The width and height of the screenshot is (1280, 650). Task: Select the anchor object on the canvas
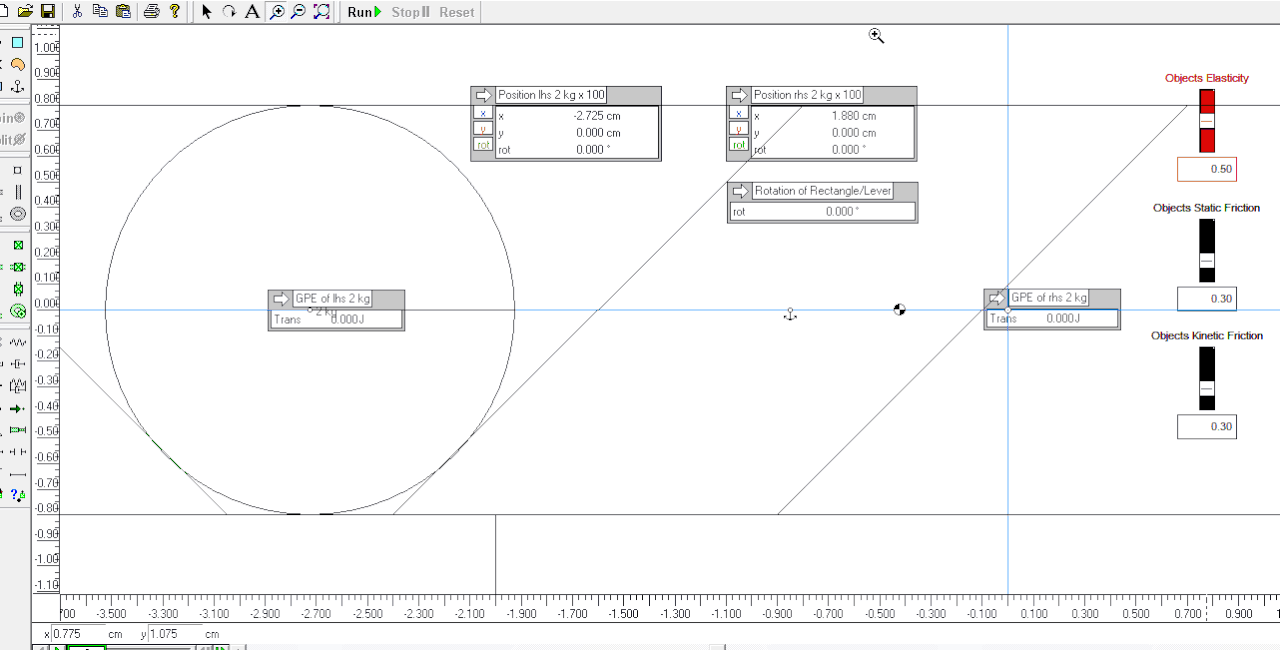pos(790,314)
